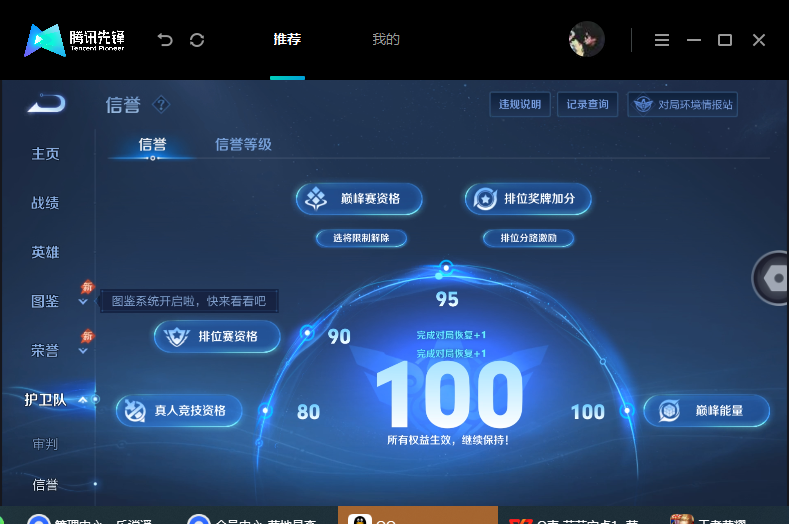
Task: Refresh the page with the reload icon
Action: [197, 40]
